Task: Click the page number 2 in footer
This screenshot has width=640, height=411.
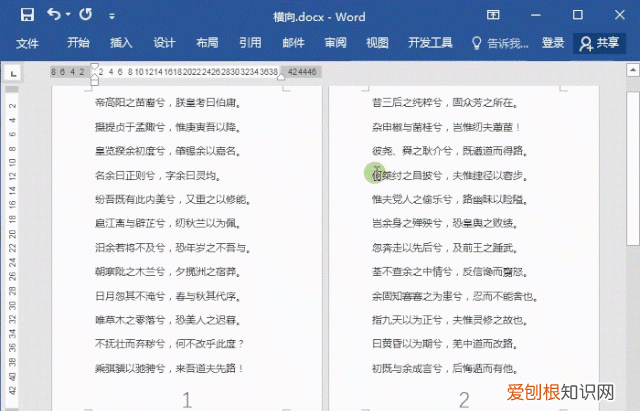Action: click(464, 400)
